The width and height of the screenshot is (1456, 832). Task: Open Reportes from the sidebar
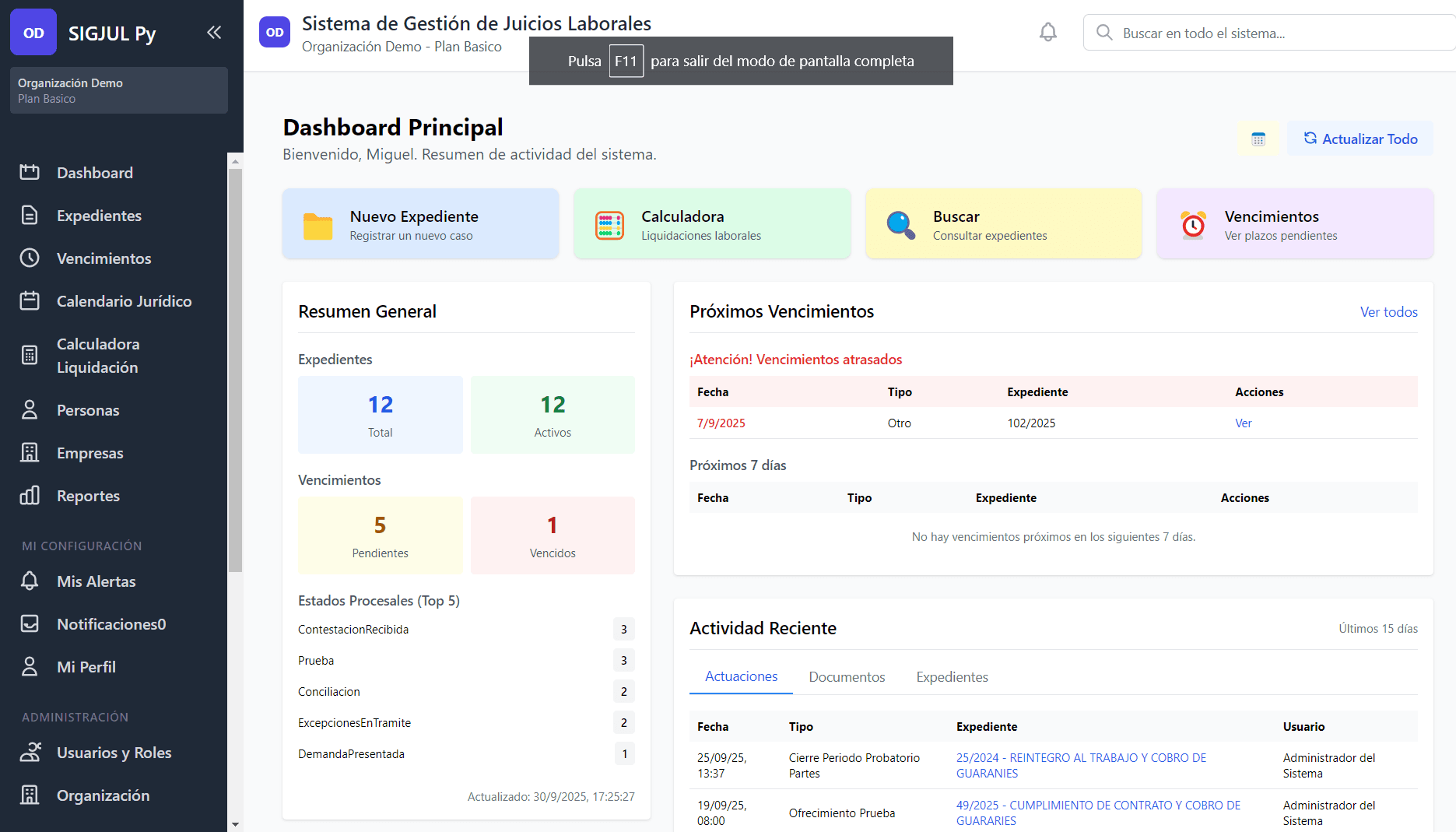(88, 496)
